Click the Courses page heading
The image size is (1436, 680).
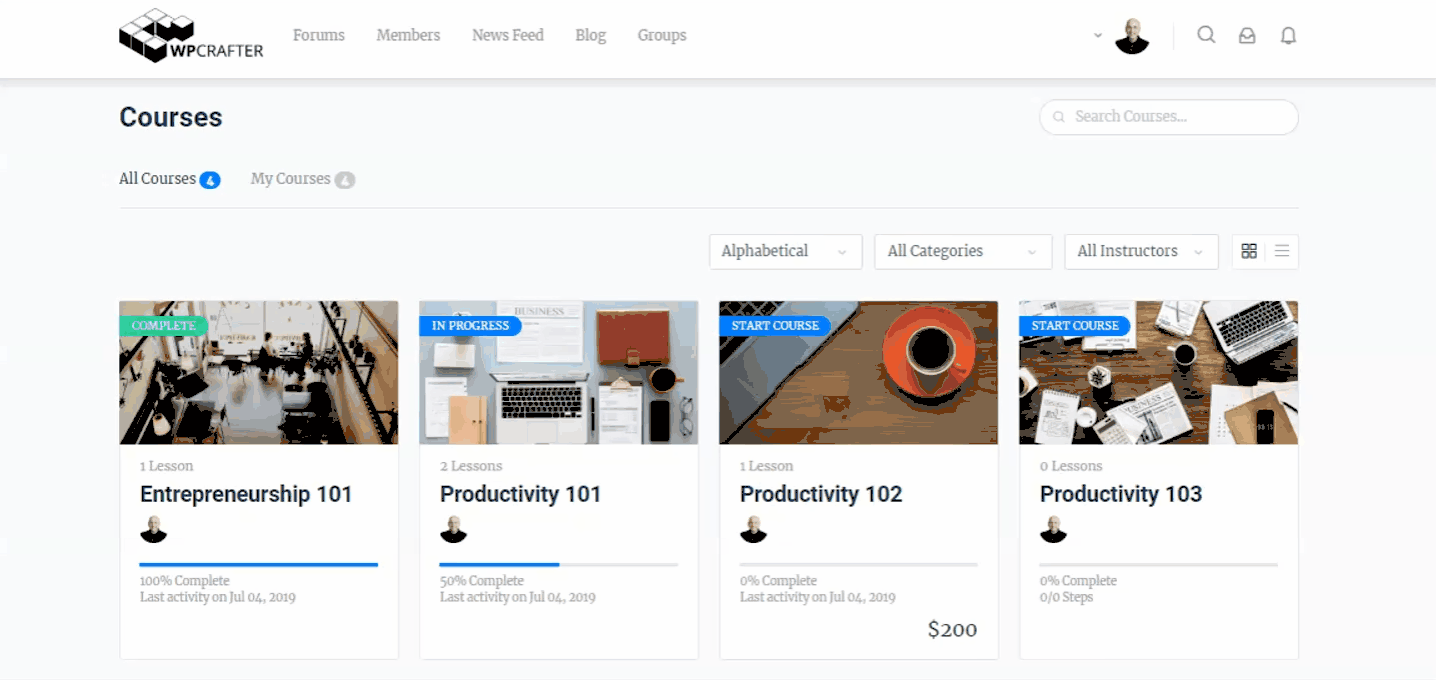point(171,117)
